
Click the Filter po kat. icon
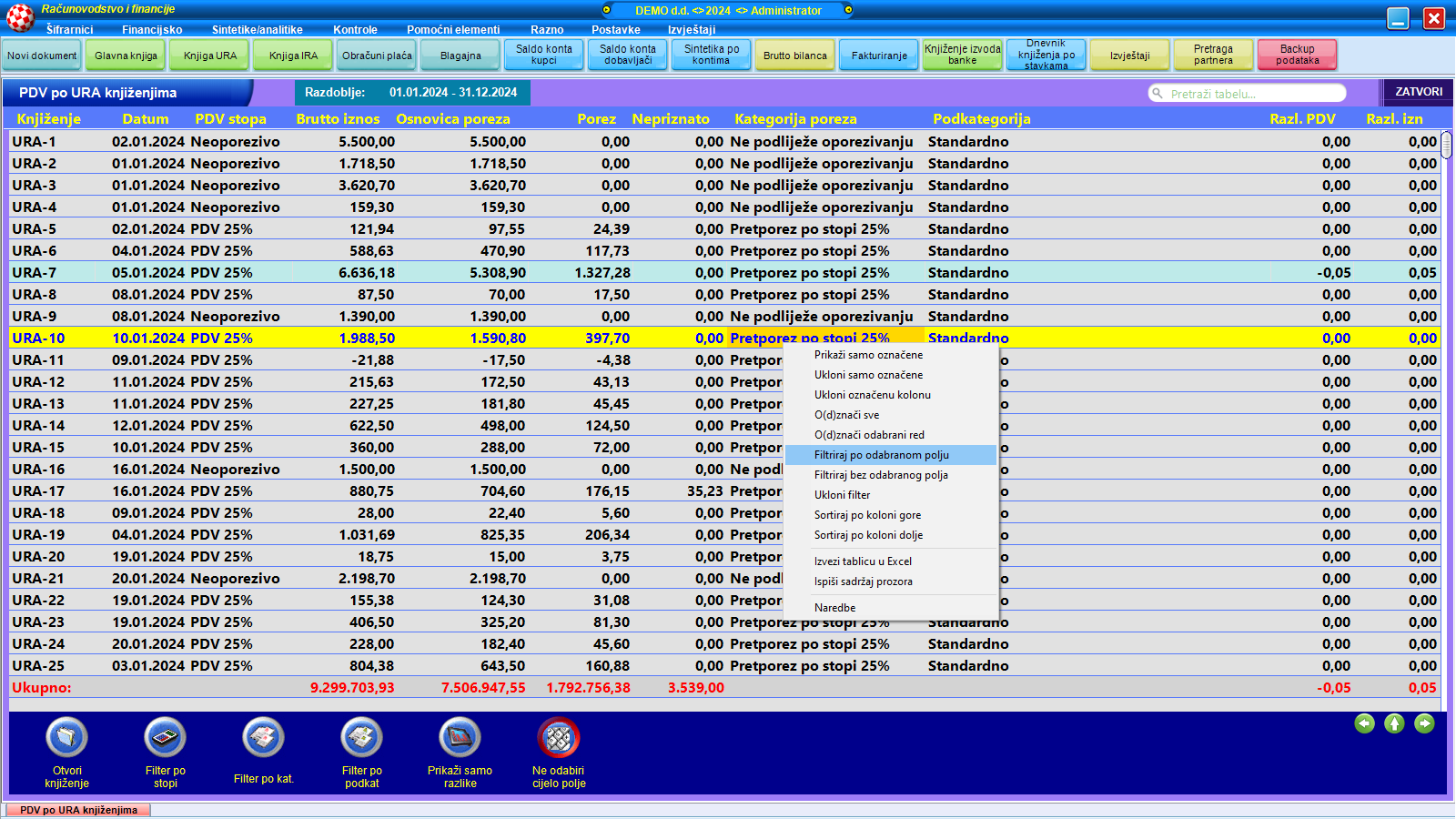coord(263,738)
